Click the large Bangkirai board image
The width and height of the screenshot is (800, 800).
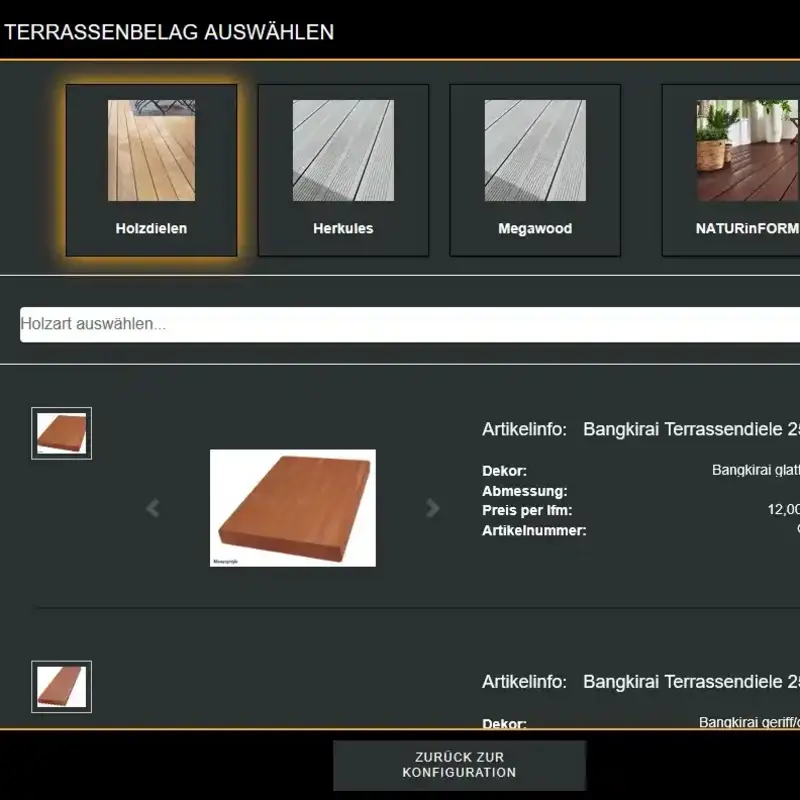click(x=293, y=508)
